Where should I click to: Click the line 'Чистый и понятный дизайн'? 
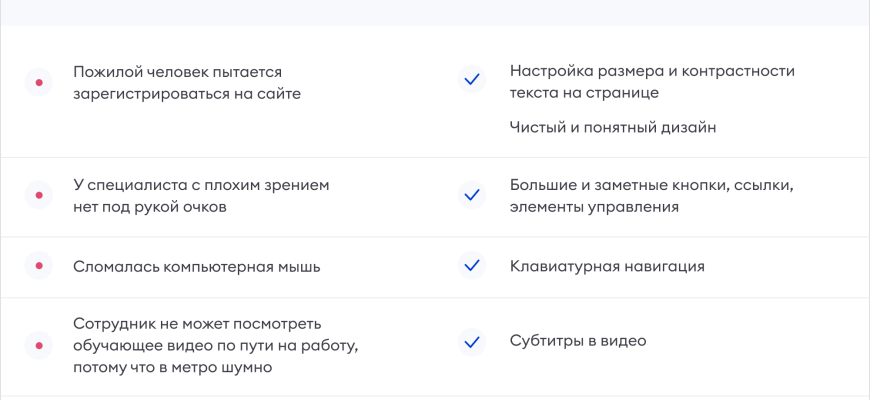(612, 127)
